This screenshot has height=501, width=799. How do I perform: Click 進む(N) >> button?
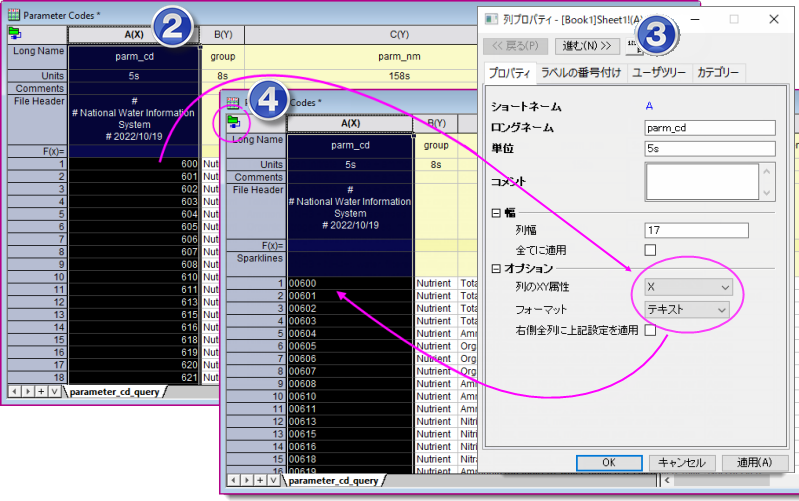[587, 46]
